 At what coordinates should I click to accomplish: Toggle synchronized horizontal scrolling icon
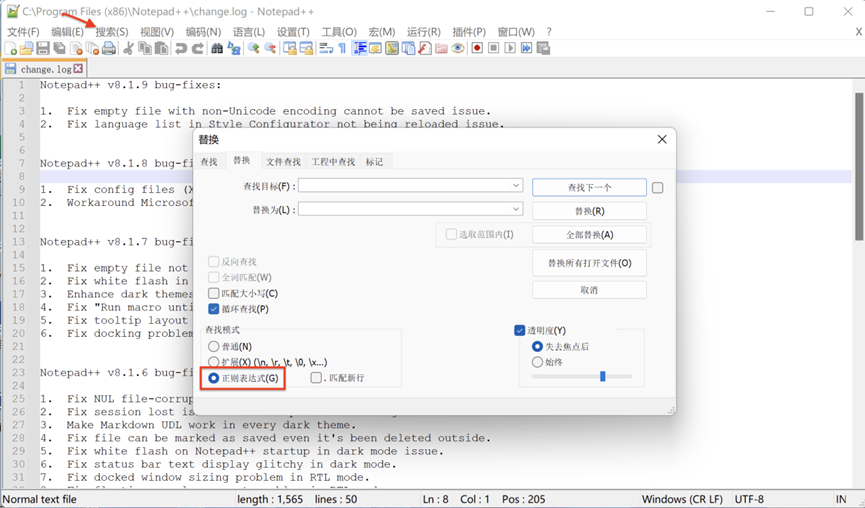(306, 49)
